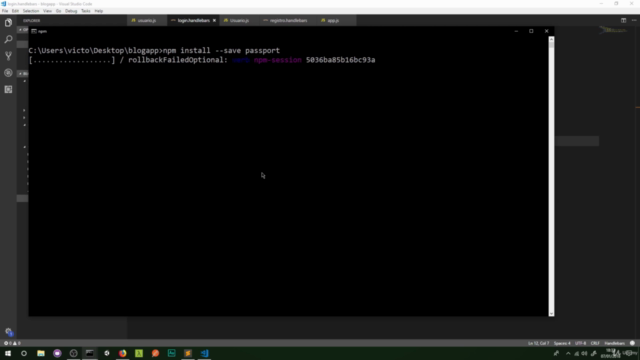Switch to the app.js tab
640x360 pixels.
[x=333, y=20]
